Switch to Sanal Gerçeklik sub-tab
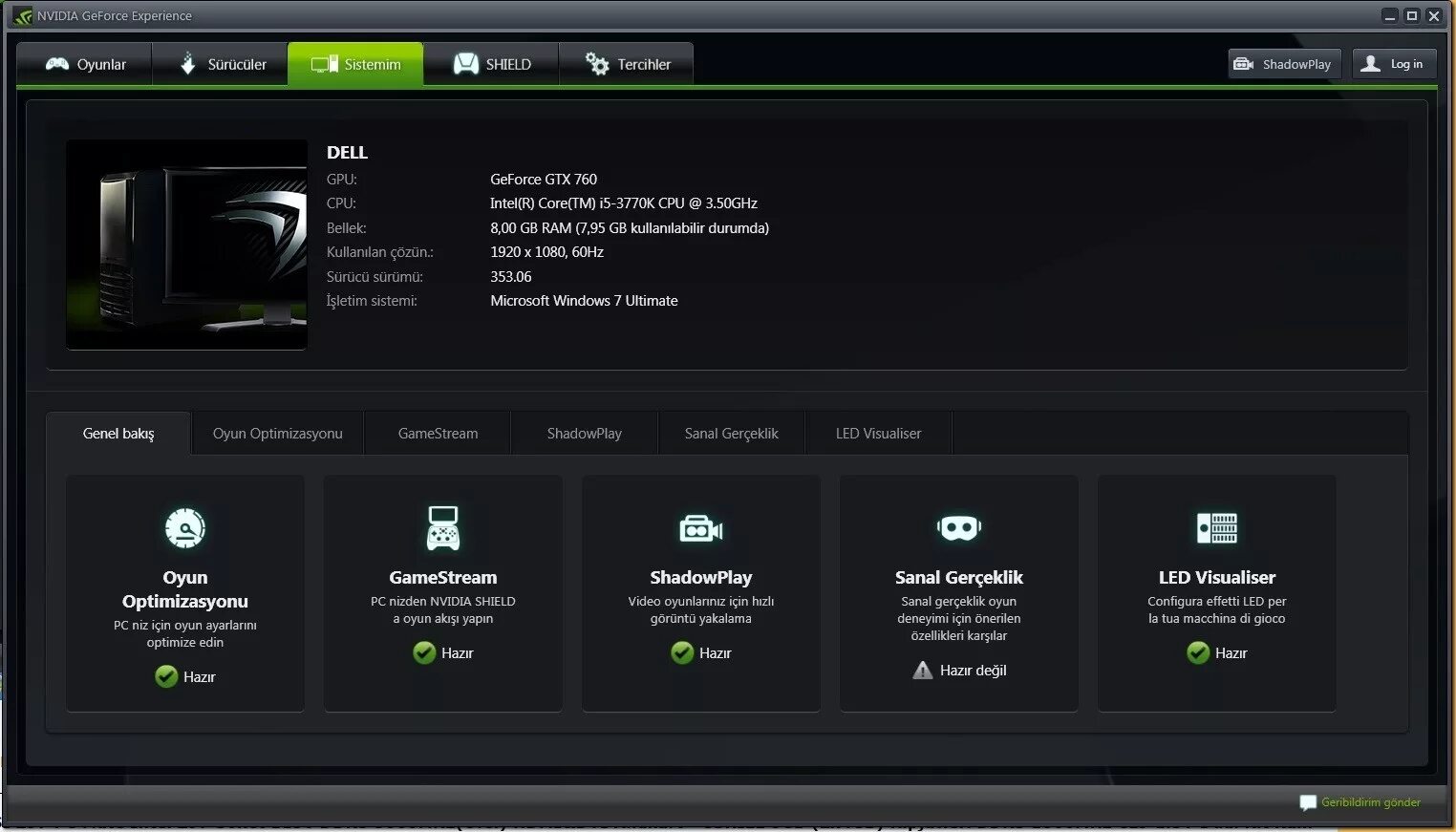Screen dimensions: 1456x832 coord(731,434)
